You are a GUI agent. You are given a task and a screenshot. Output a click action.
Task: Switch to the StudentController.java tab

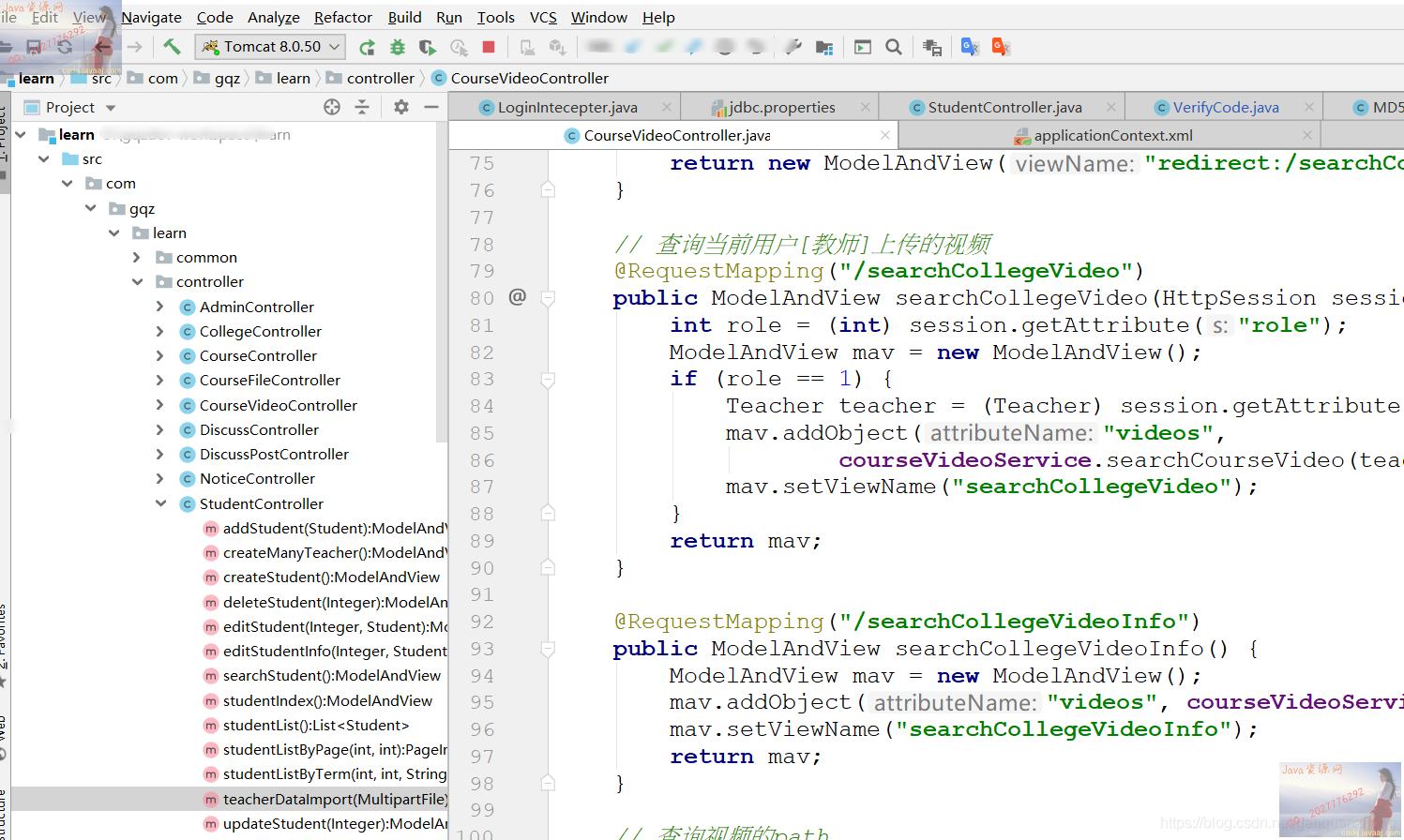coord(1004,107)
